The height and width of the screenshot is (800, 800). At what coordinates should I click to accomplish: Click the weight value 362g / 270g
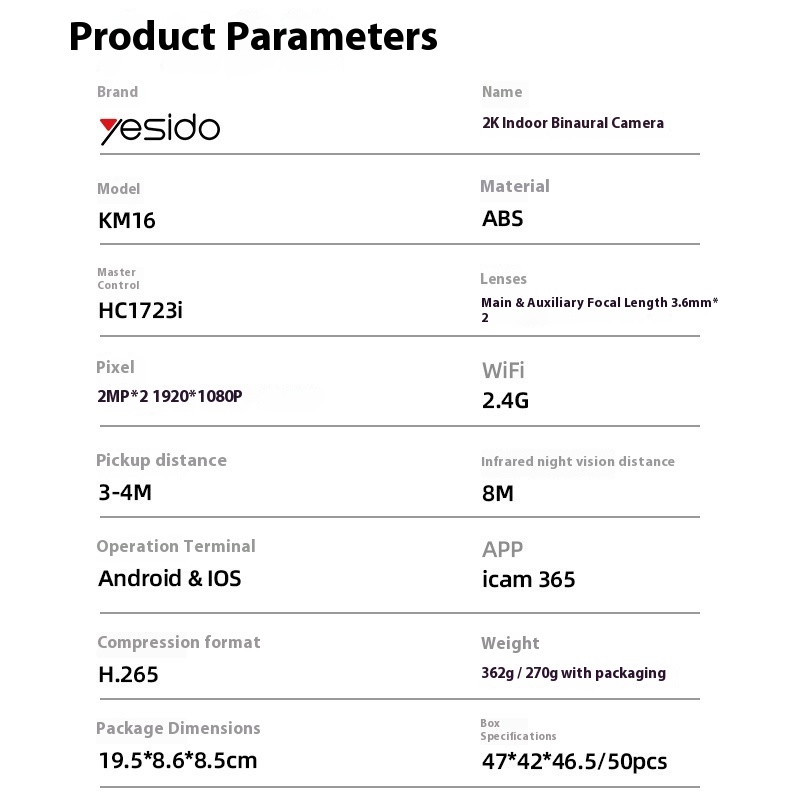573,673
